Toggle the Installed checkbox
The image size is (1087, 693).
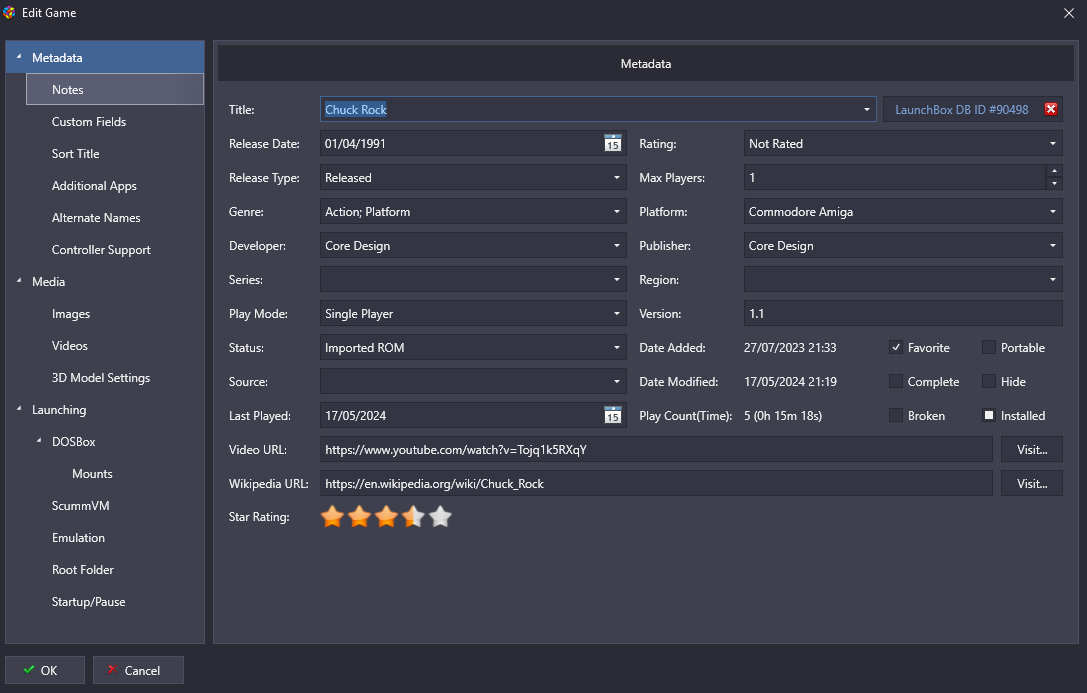click(x=989, y=415)
